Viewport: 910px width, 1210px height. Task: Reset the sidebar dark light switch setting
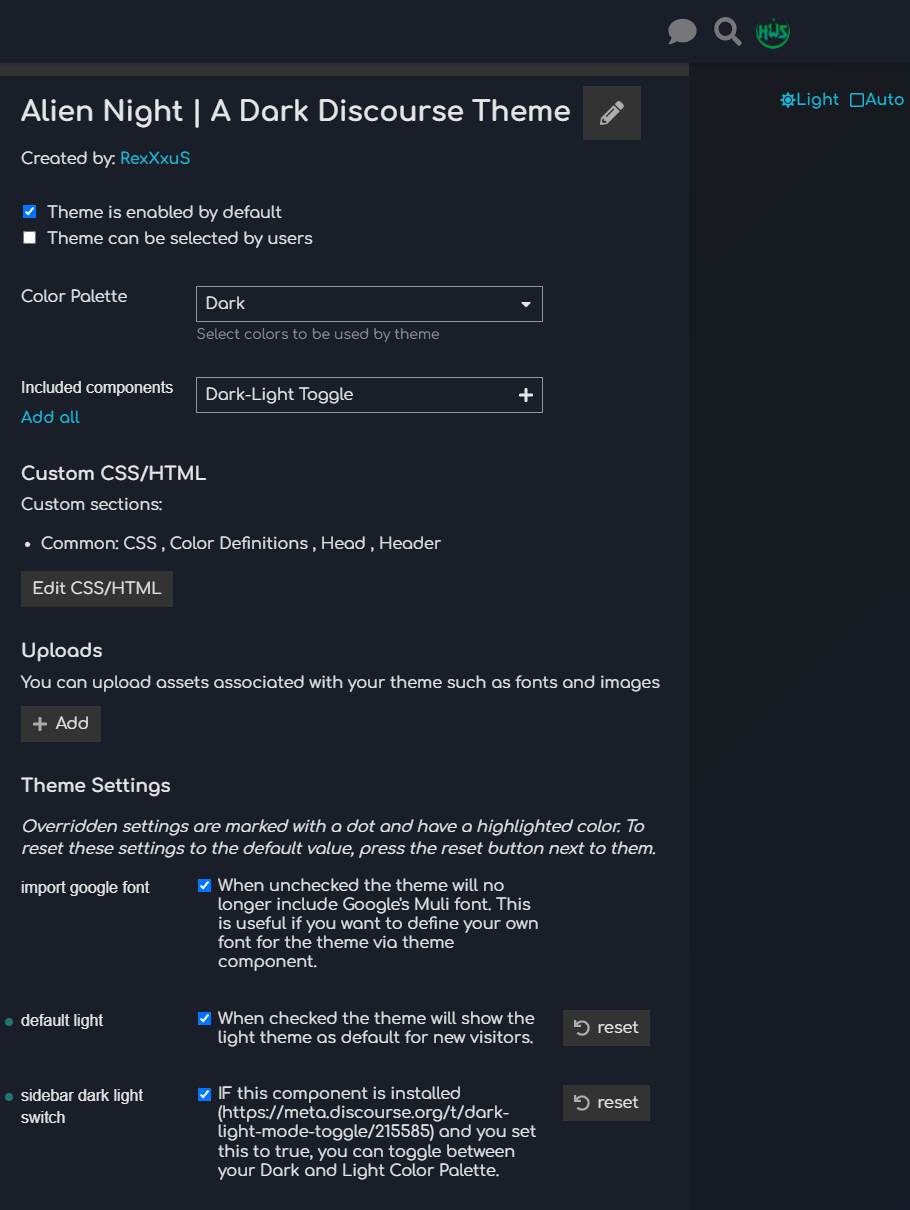point(606,1103)
